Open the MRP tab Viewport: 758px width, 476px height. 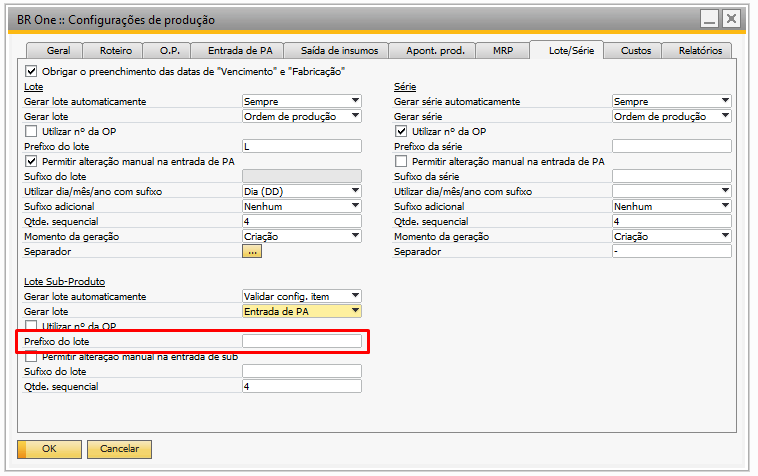pyautogui.click(x=503, y=50)
